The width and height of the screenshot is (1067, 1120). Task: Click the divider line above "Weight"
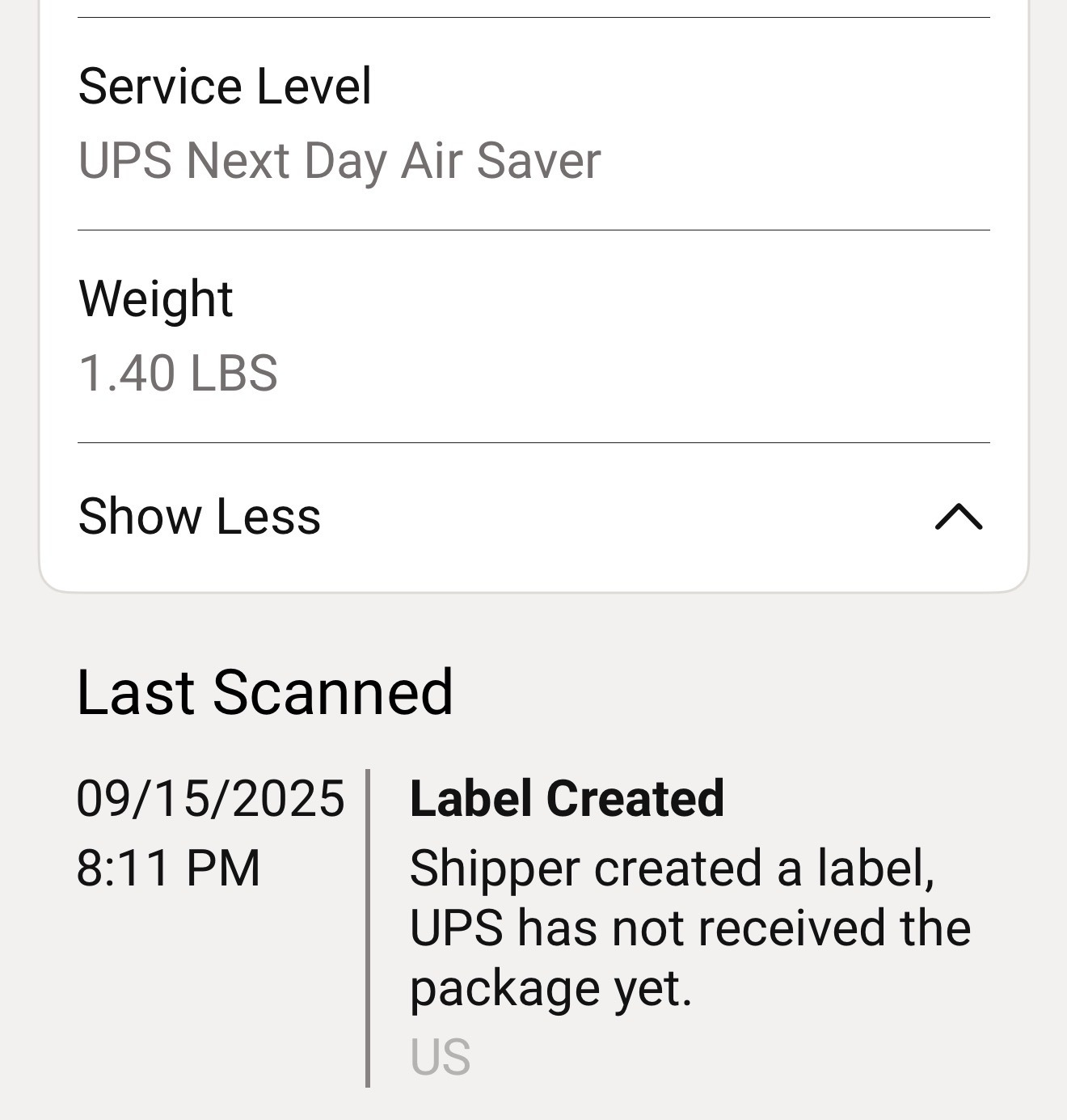[x=533, y=230]
